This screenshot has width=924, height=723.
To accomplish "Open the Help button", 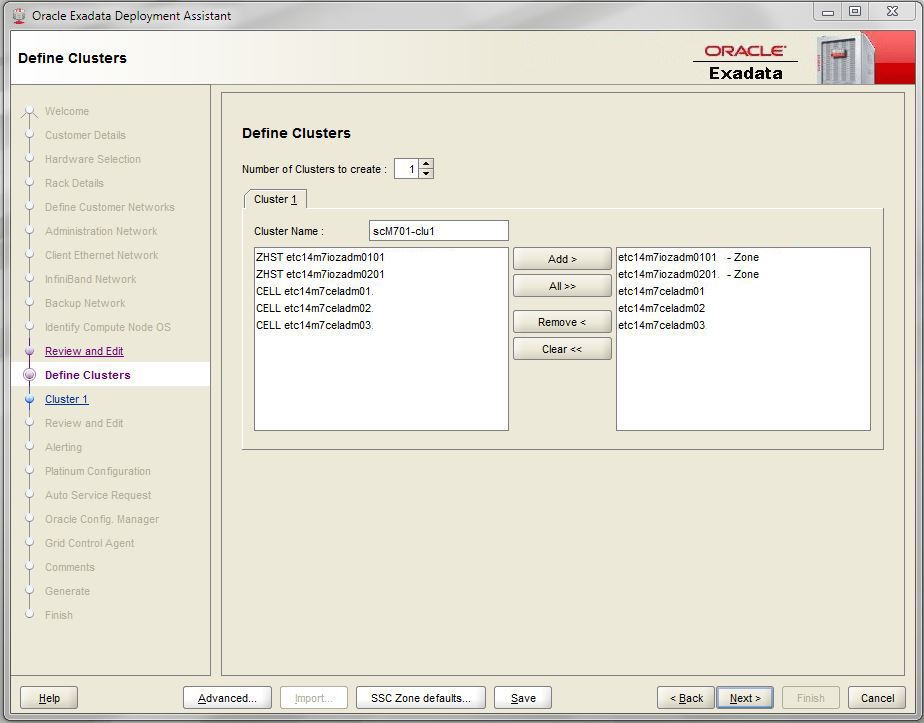I will pyautogui.click(x=49, y=698).
